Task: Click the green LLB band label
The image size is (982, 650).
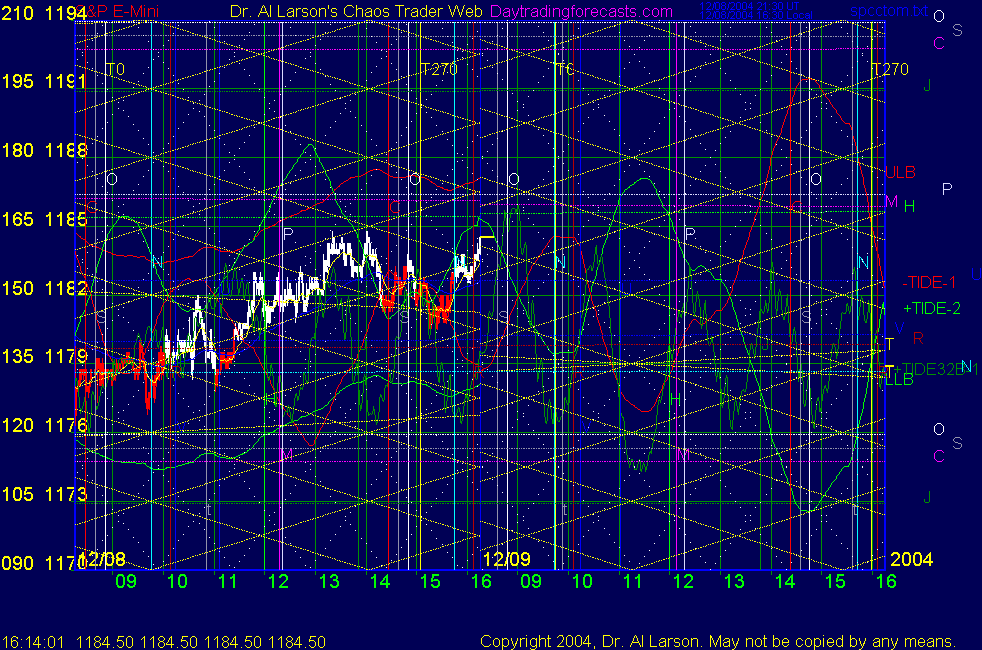Action: [899, 379]
